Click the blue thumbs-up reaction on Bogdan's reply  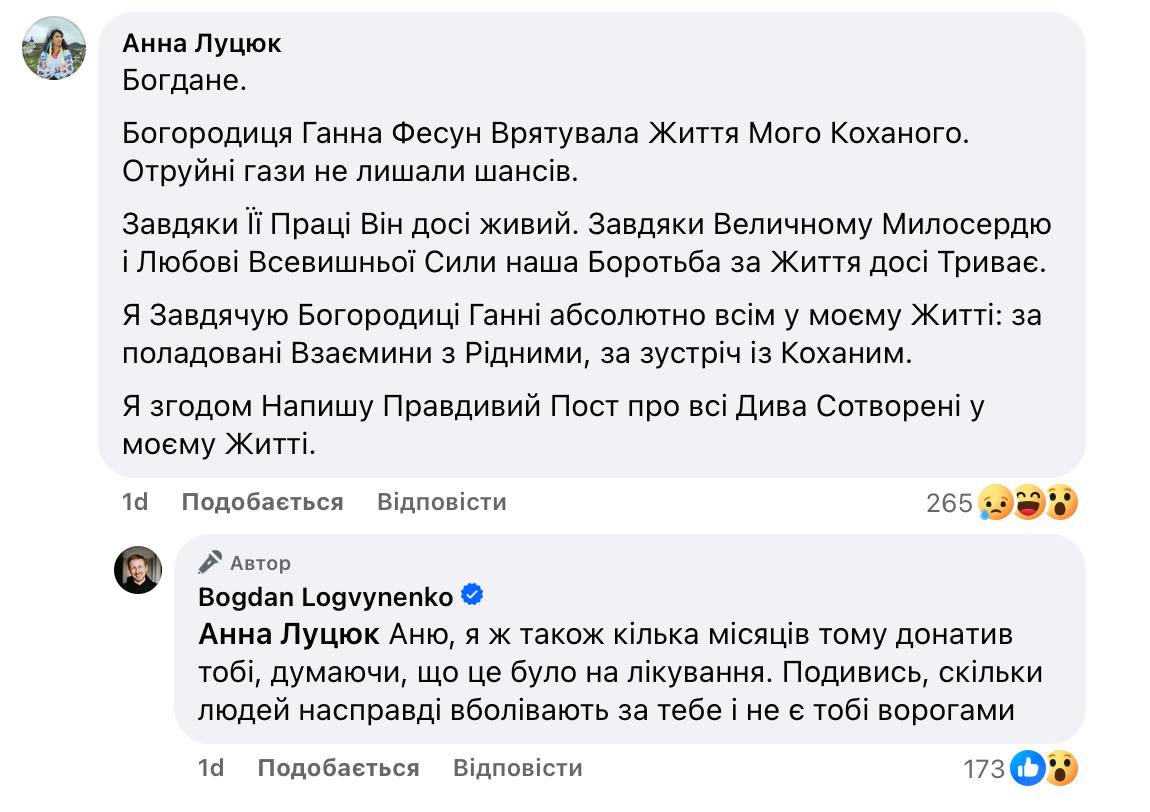coord(1027,768)
